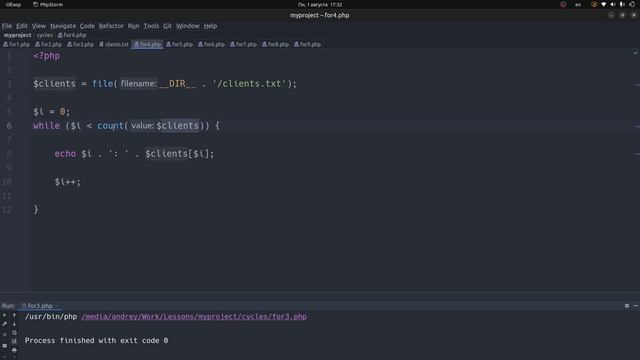Switch to the for2.php tab

point(48,44)
